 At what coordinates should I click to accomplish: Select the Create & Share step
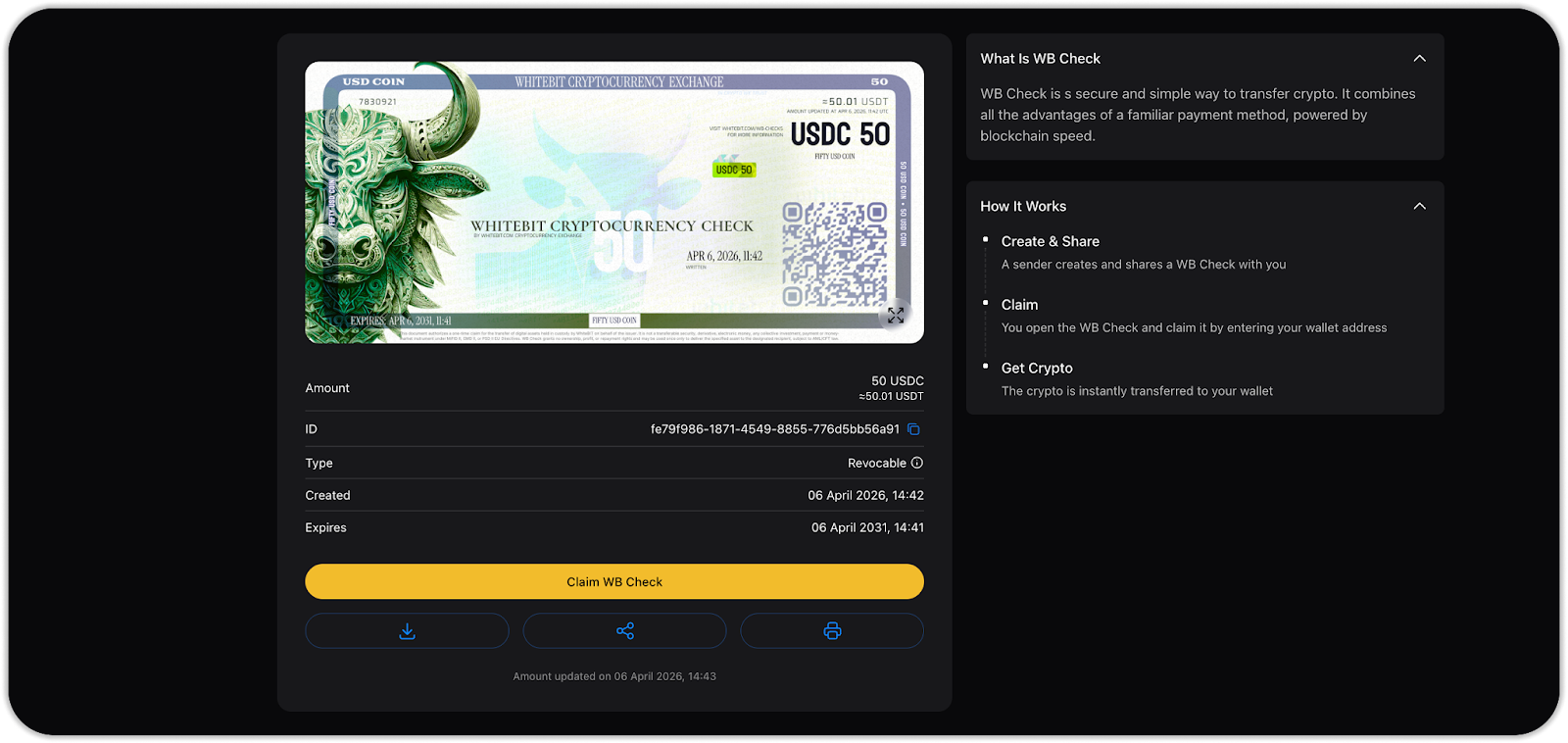(x=1051, y=241)
